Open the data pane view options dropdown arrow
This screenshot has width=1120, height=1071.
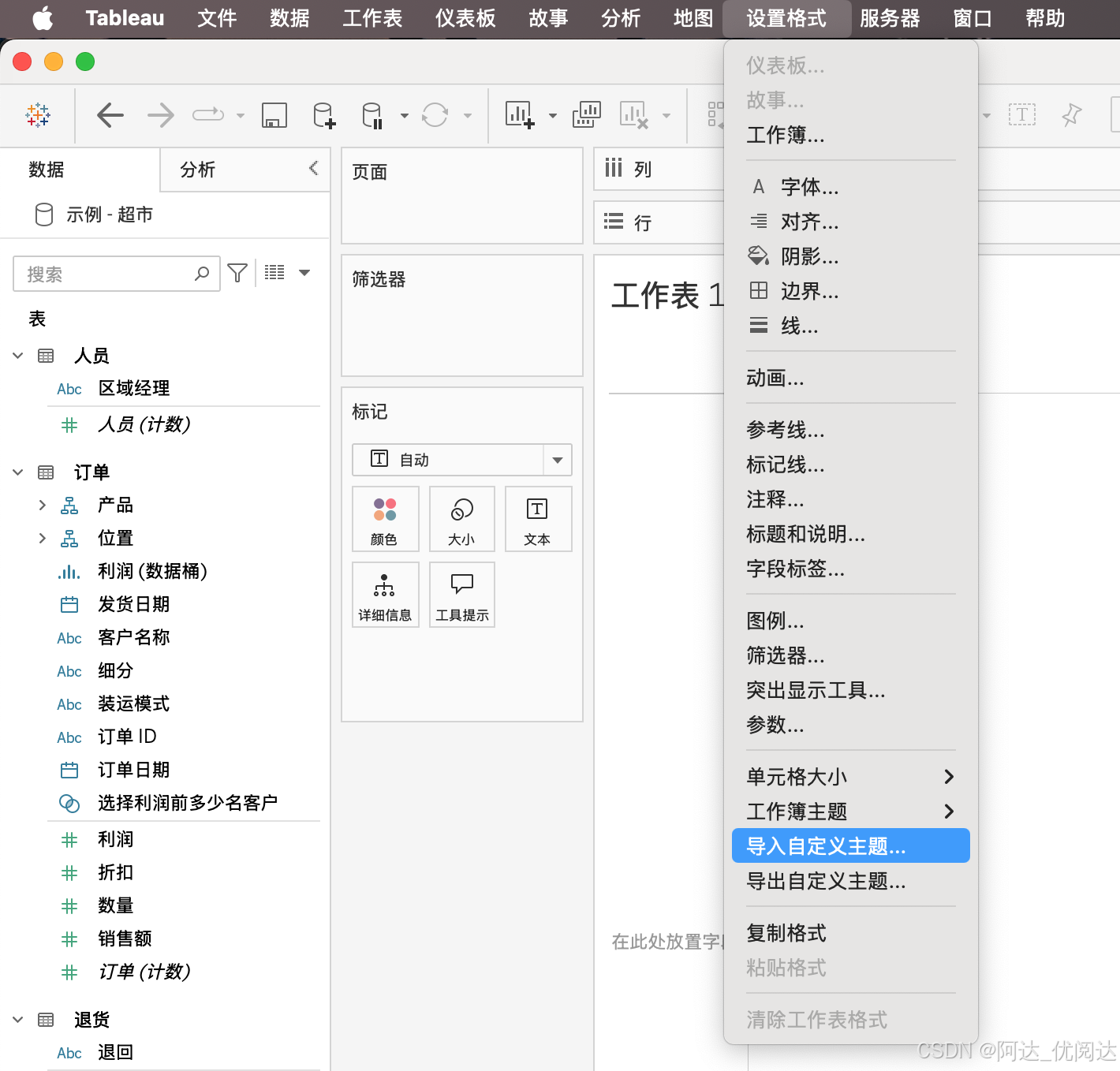[304, 273]
